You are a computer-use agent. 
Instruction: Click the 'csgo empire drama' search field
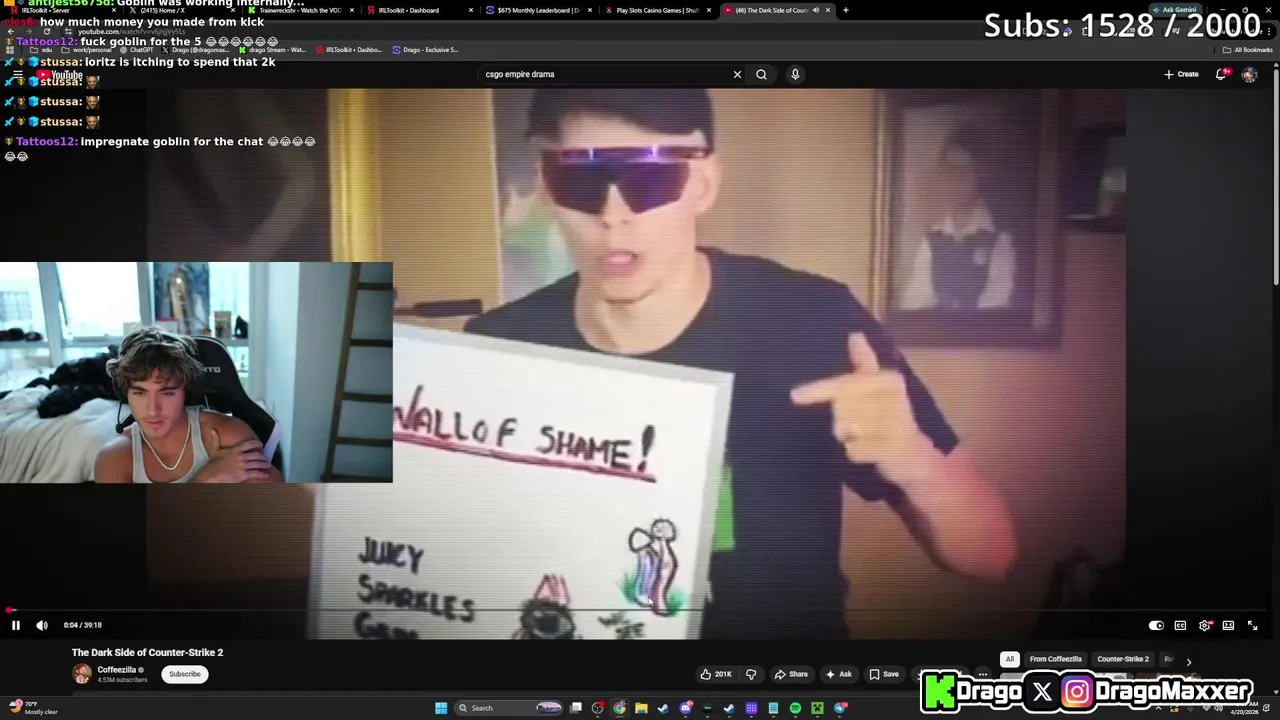[x=605, y=74]
